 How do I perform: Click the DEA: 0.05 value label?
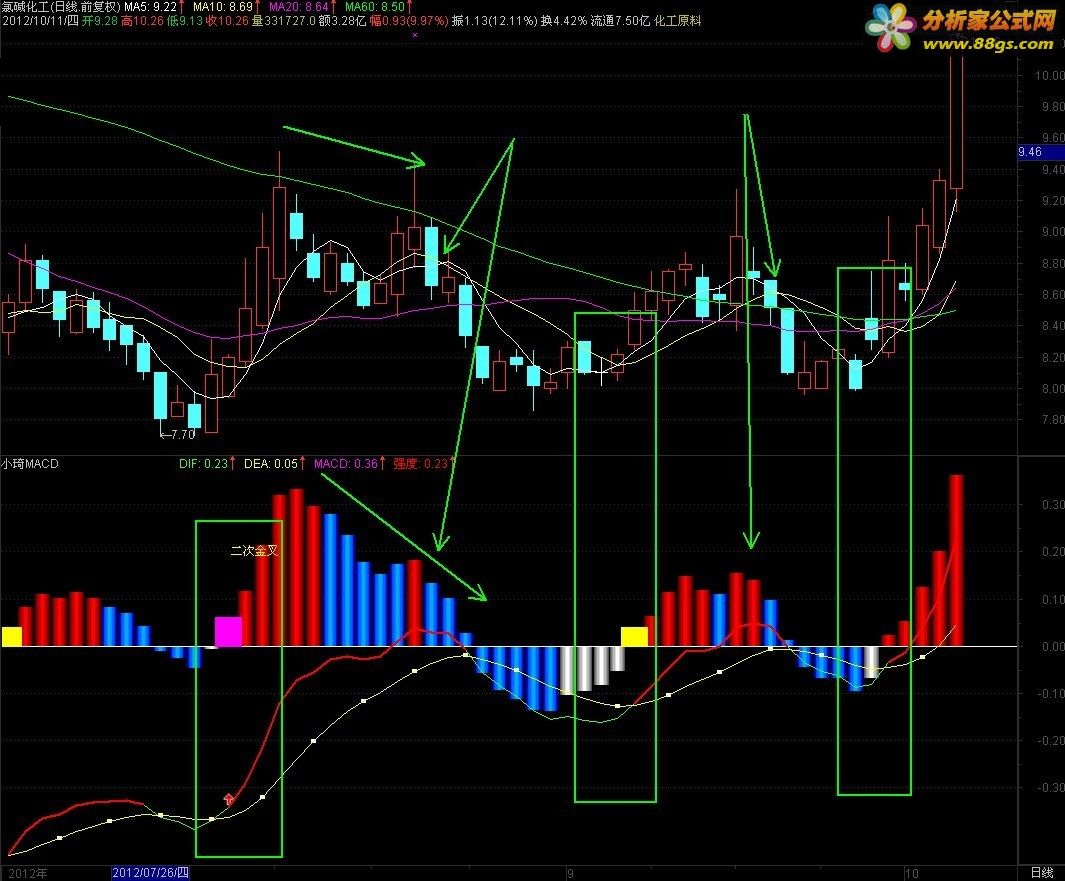click(271, 464)
